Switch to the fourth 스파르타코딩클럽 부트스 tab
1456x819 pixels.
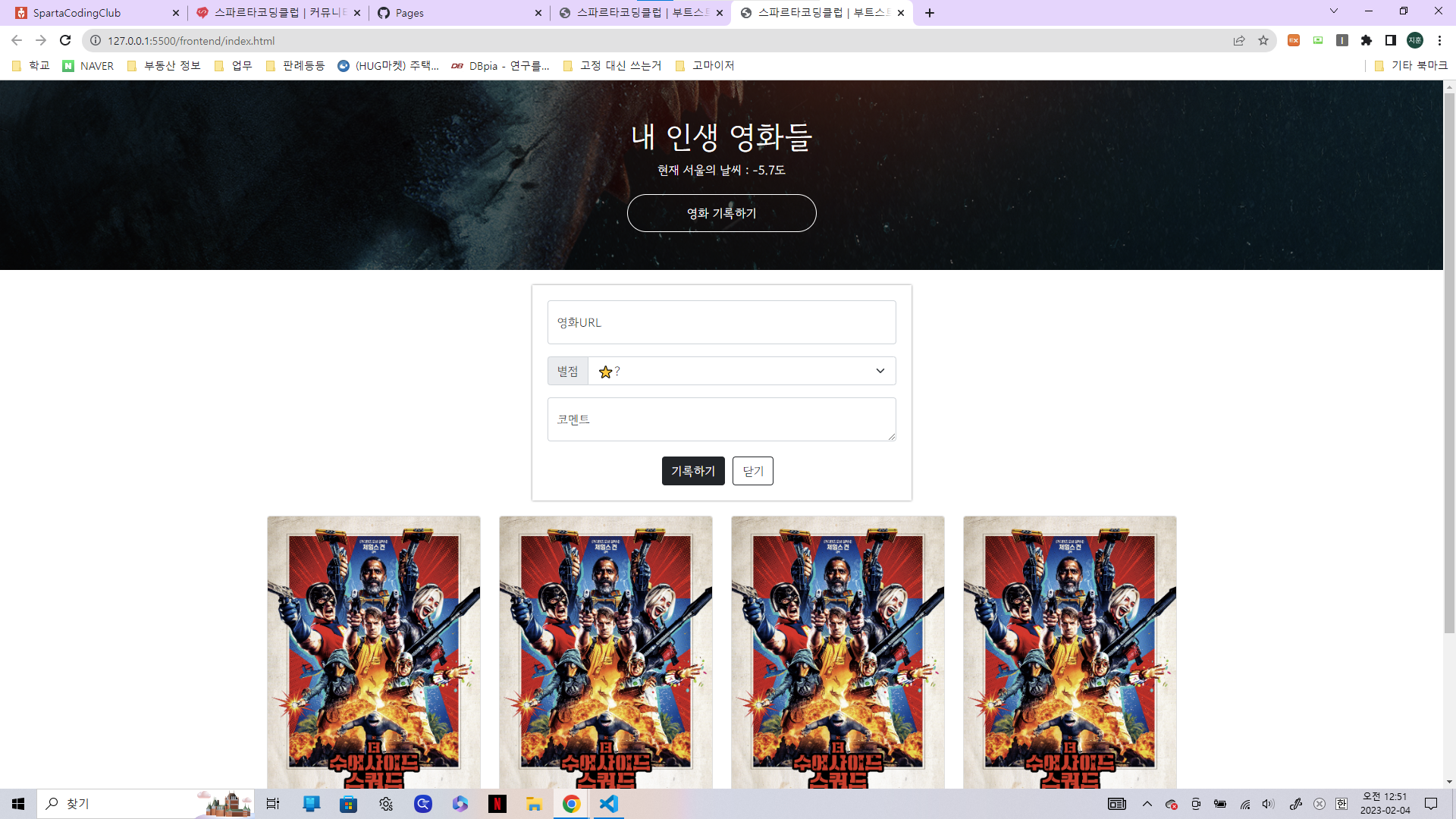[x=640, y=13]
